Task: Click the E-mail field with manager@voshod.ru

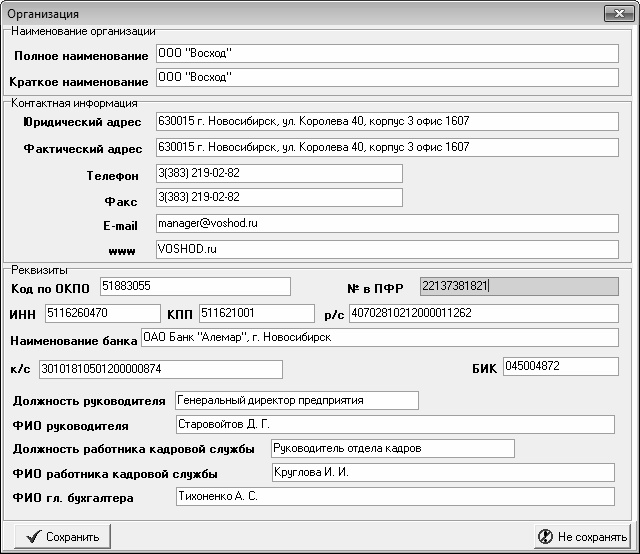Action: coord(387,224)
